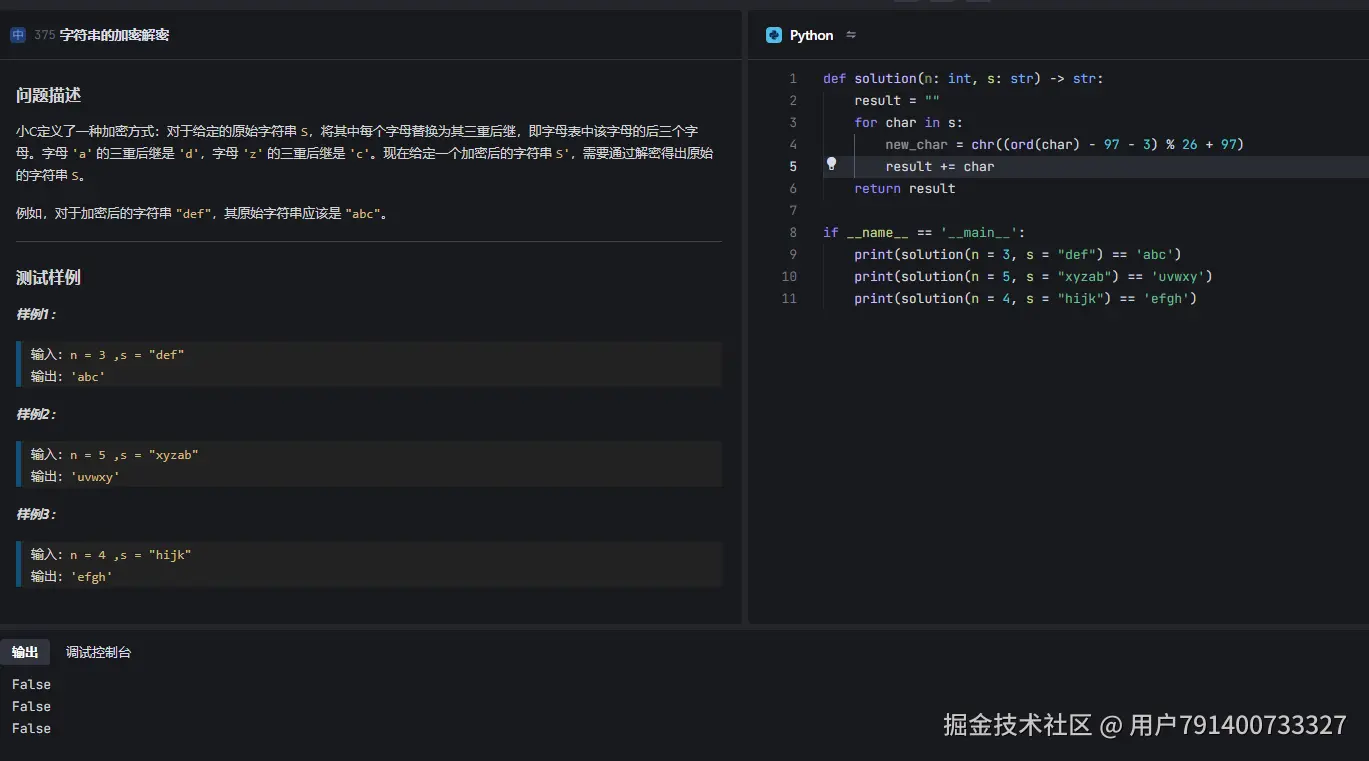Place cursor on the "return result" code line

904,188
